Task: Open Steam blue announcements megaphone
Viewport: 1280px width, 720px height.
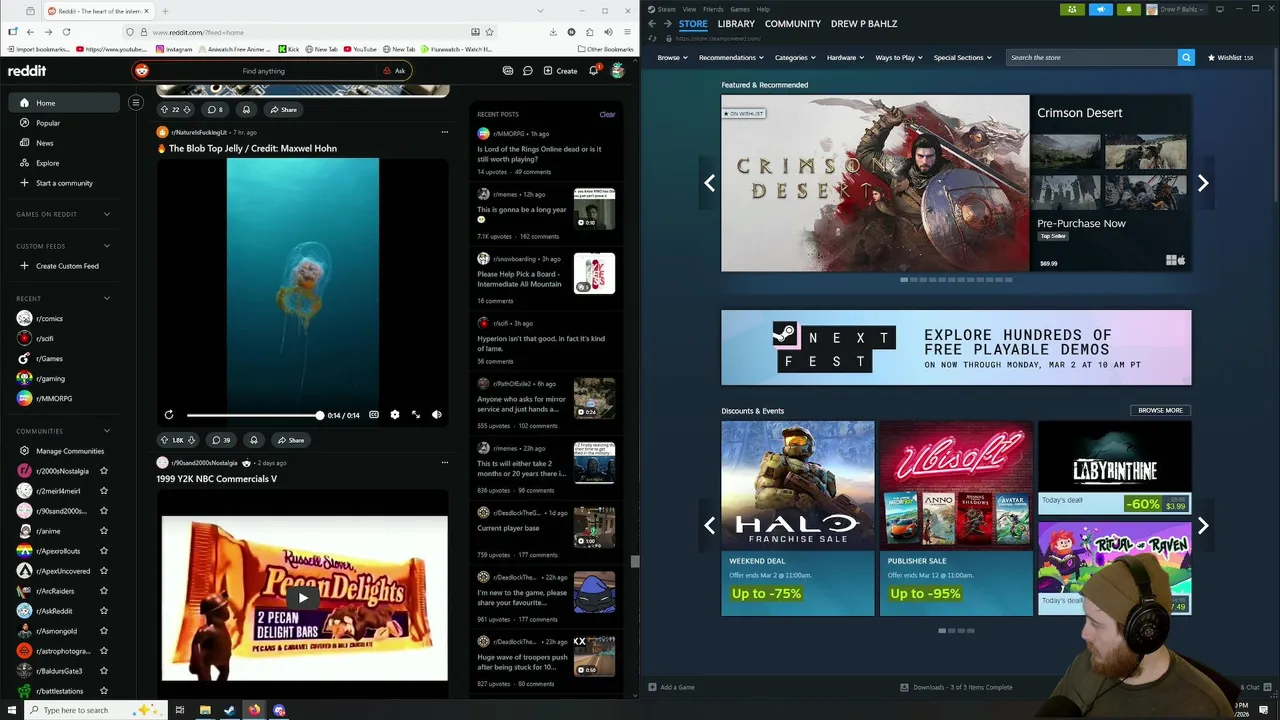Action: [1101, 9]
